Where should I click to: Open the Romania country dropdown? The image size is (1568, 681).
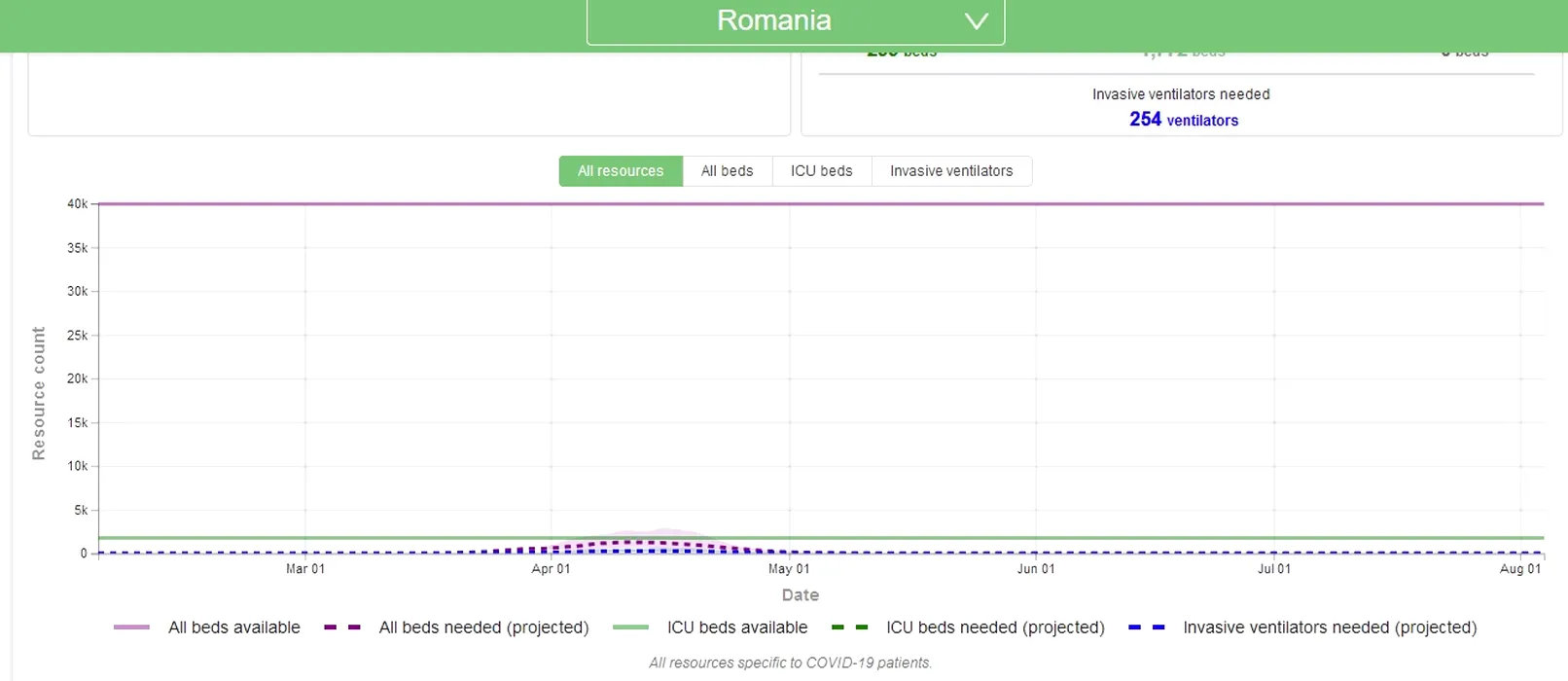click(x=774, y=20)
